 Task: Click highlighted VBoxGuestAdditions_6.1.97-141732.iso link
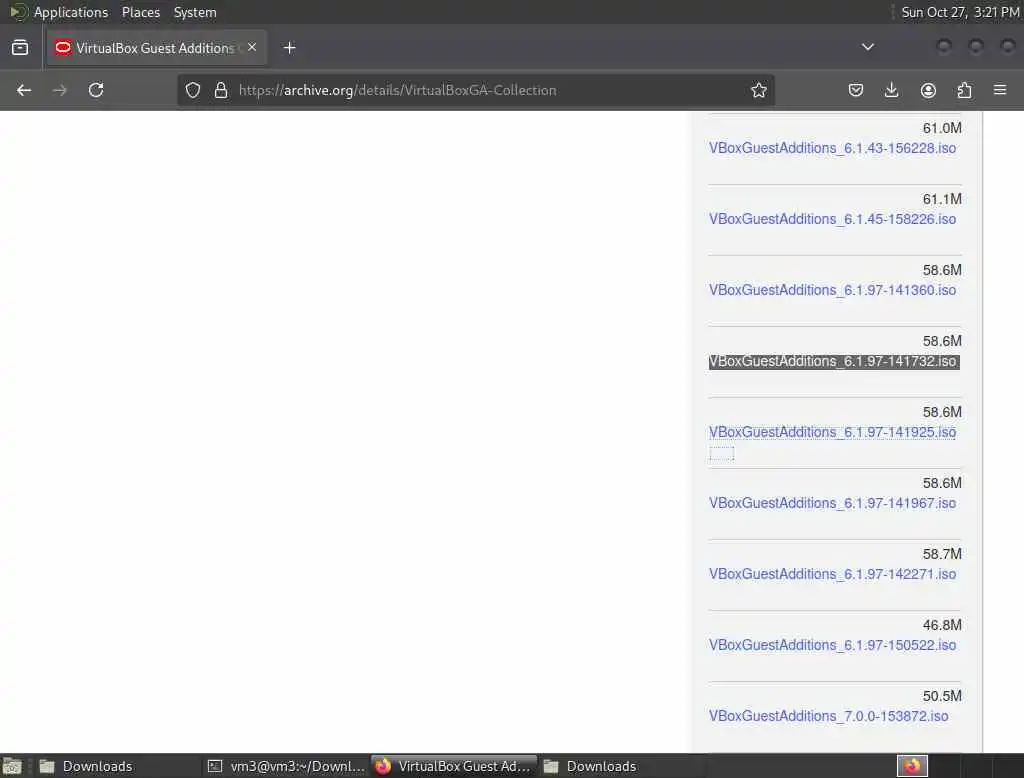click(834, 361)
